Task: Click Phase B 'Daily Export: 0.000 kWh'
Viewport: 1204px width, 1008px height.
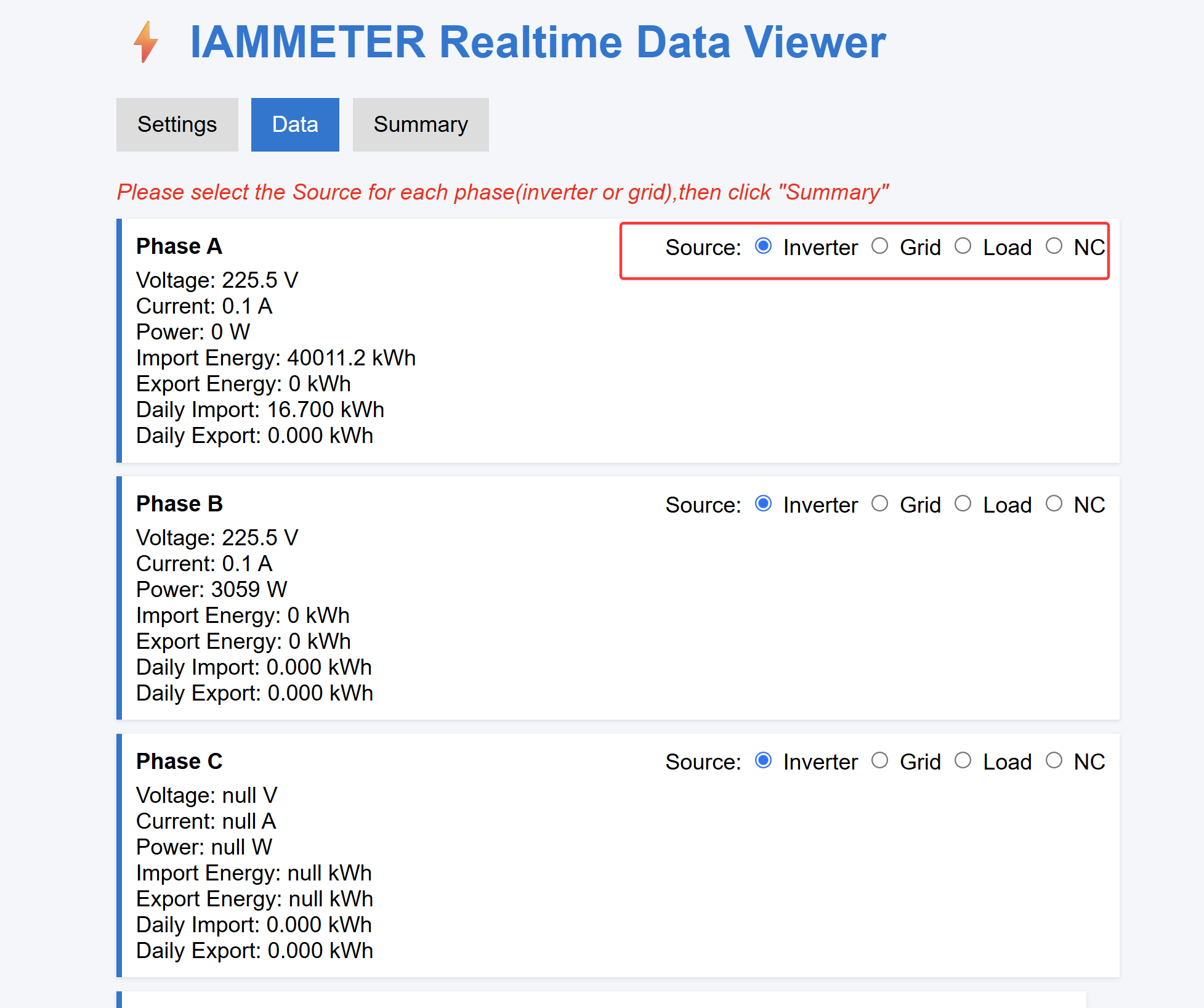Action: tap(254, 693)
